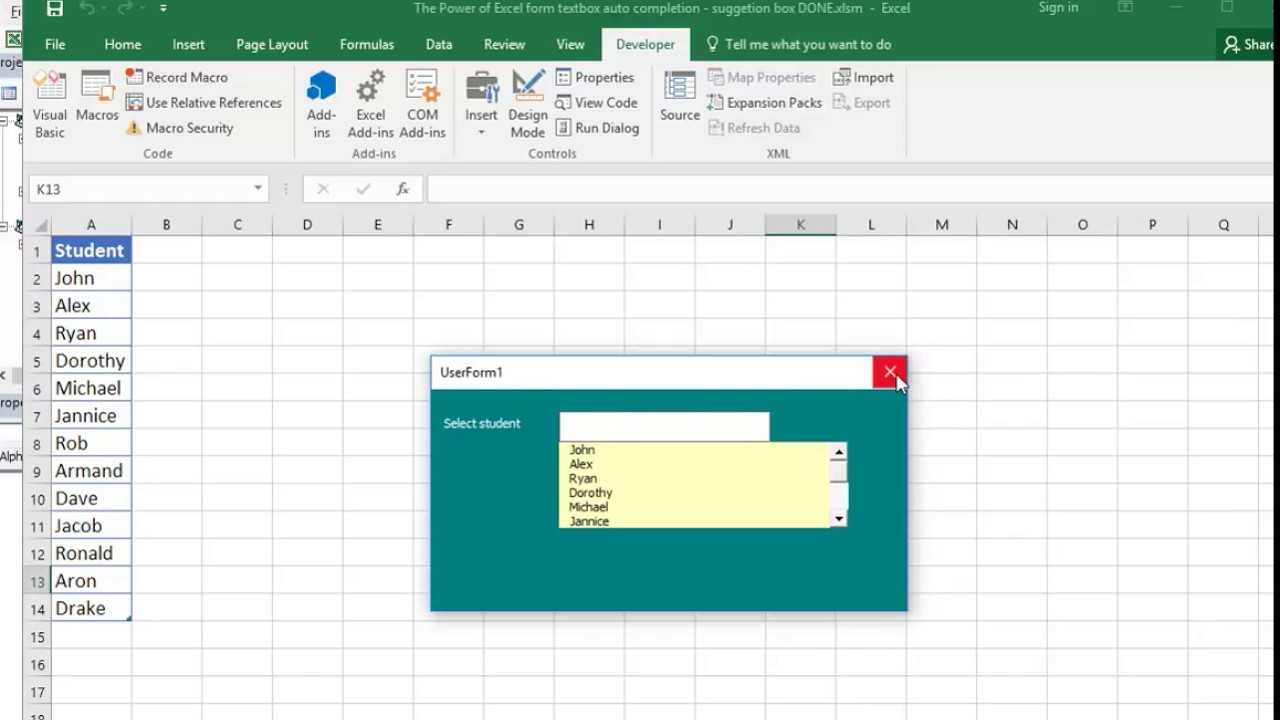Open Excel Add-ins manager
This screenshot has width=1280, height=720.
click(371, 106)
